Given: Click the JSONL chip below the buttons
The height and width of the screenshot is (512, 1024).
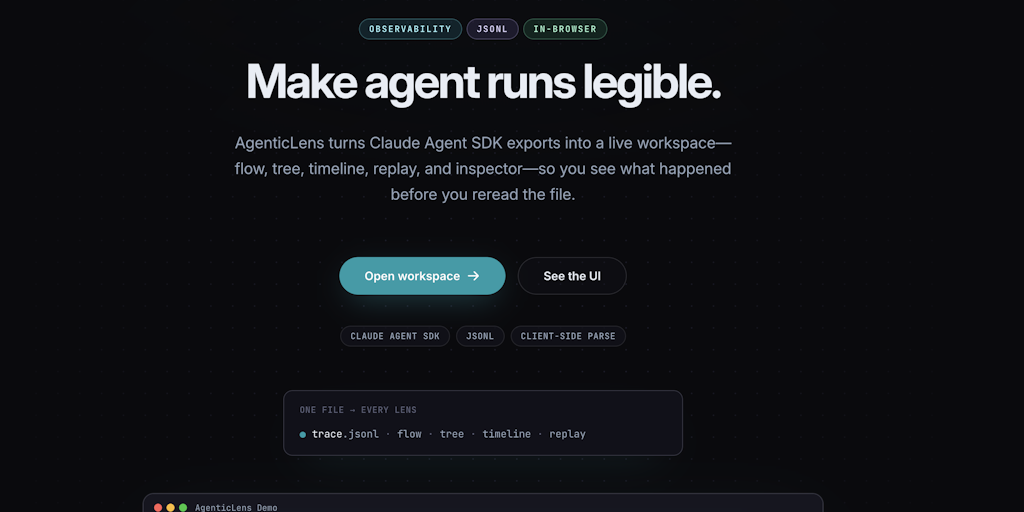Looking at the screenshot, I should 481,336.
